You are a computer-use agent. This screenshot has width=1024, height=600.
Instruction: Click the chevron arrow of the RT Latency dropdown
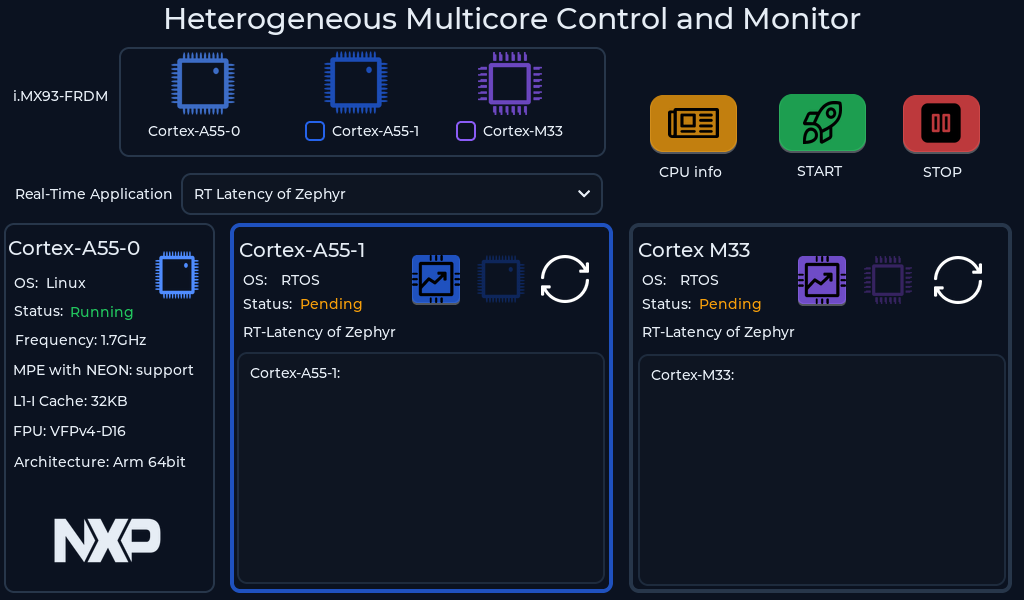[584, 194]
